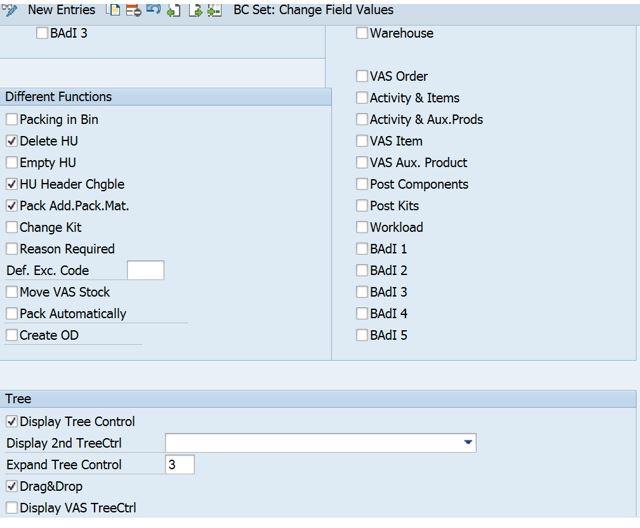Enable the Packing in Bin option
Screen dimensions: 640x528
tap(12, 120)
